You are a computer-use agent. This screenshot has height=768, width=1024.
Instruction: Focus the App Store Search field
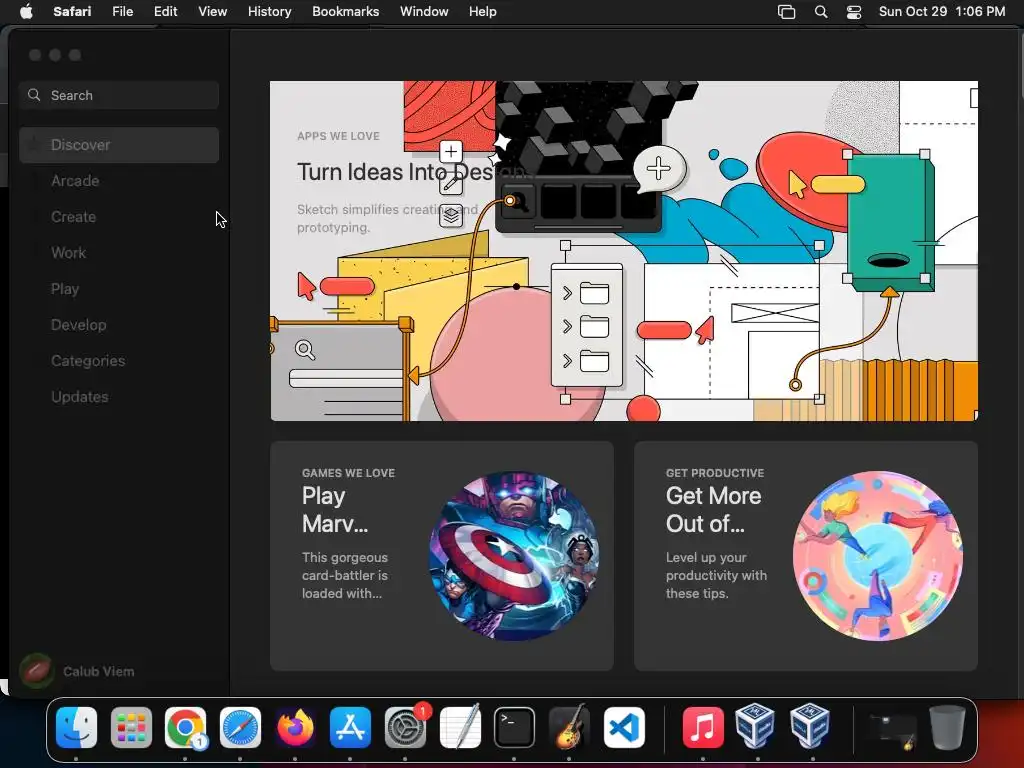[x=119, y=95]
